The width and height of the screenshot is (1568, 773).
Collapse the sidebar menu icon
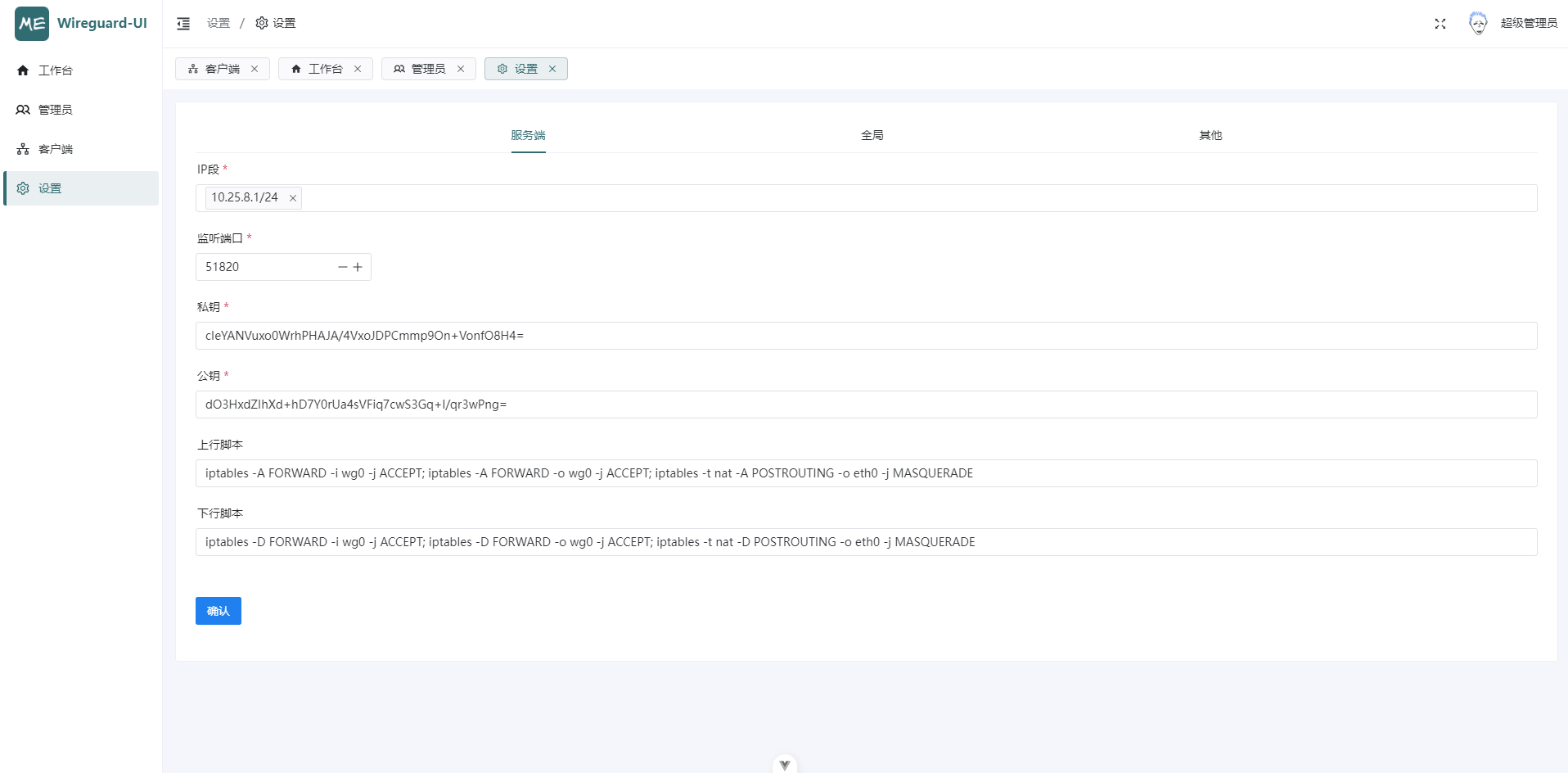coord(183,24)
